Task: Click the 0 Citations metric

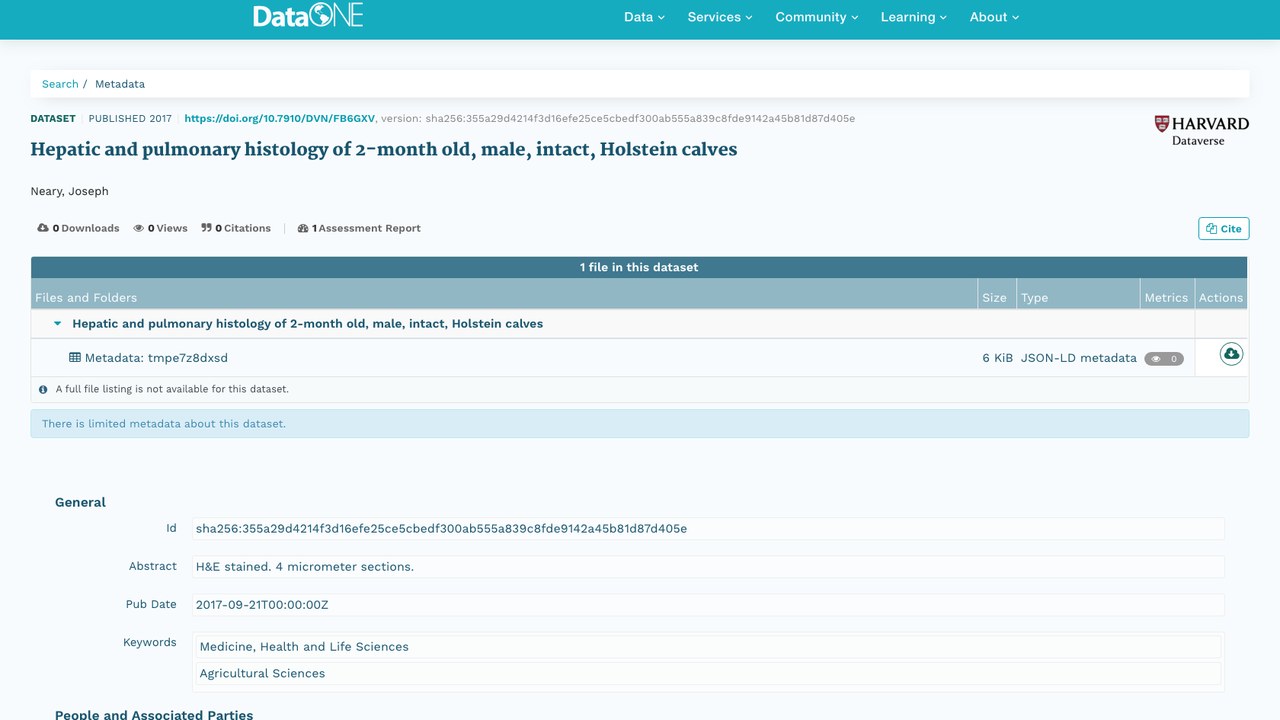Action: click(236, 228)
